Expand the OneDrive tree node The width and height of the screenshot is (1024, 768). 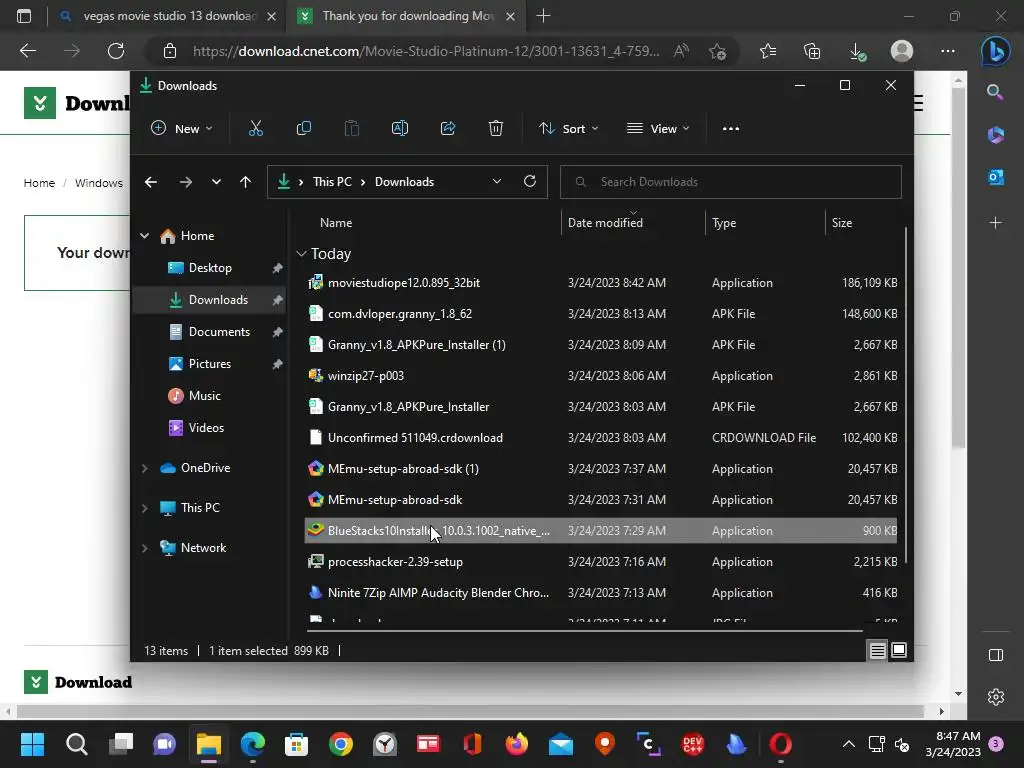[x=144, y=468]
